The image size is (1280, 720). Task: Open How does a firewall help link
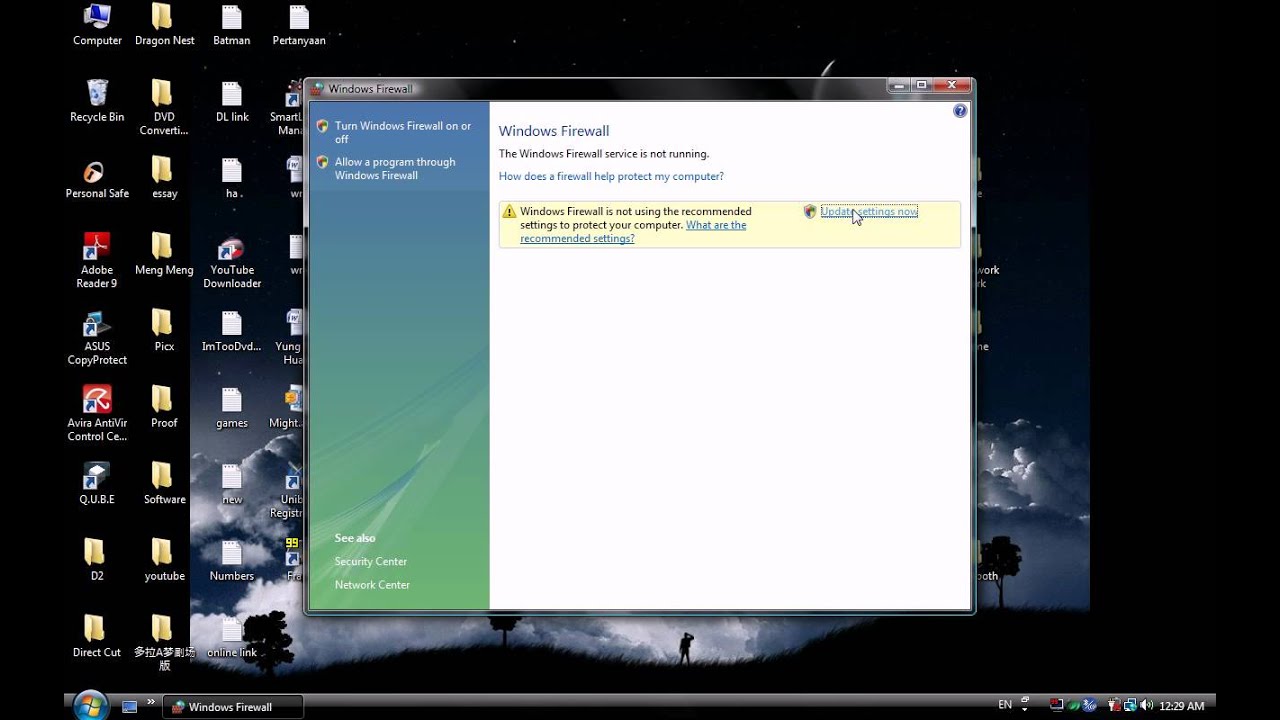tap(611, 176)
